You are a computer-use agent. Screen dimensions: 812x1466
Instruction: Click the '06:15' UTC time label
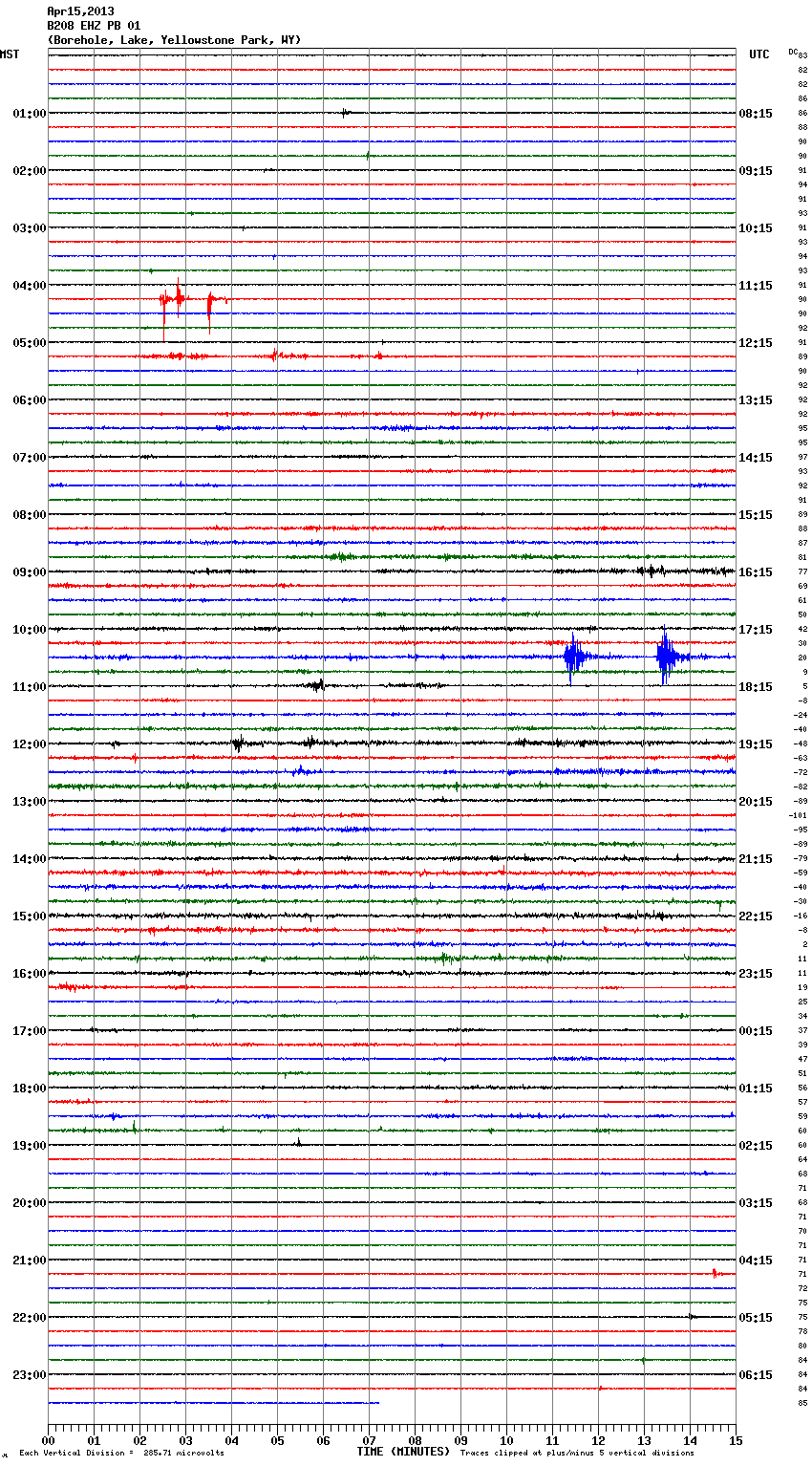coord(756,1375)
